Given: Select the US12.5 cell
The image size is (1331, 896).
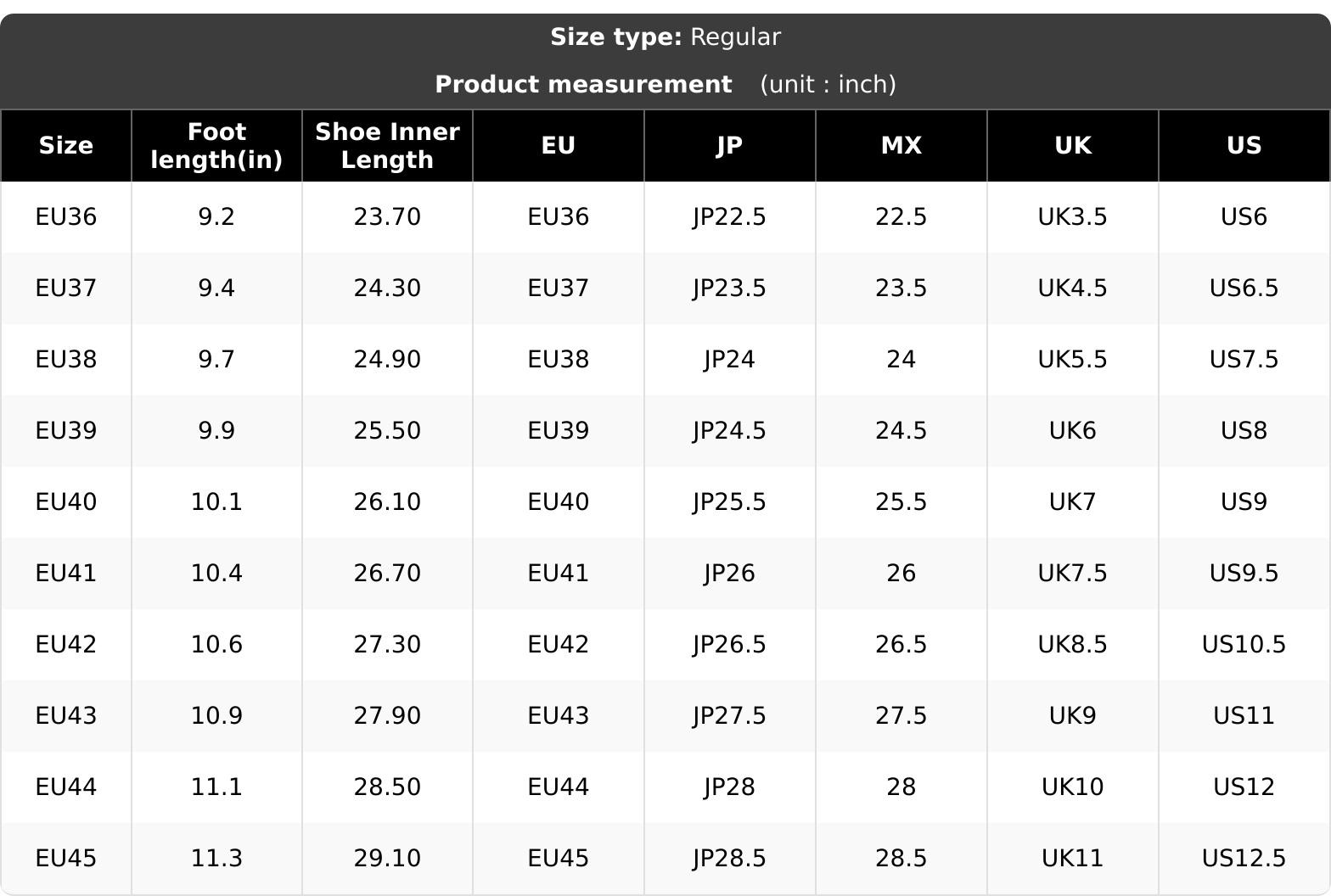Looking at the screenshot, I should click(x=1244, y=859).
